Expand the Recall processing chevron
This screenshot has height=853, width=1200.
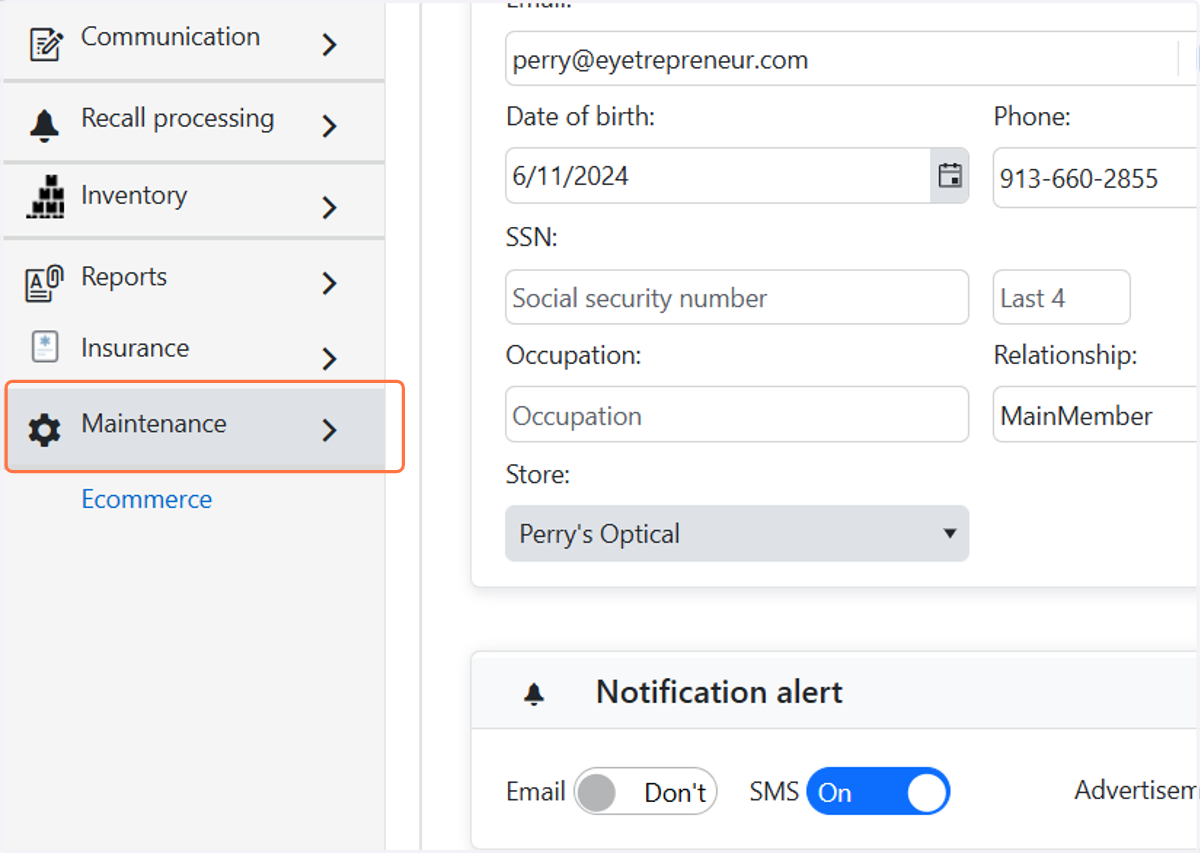329,126
